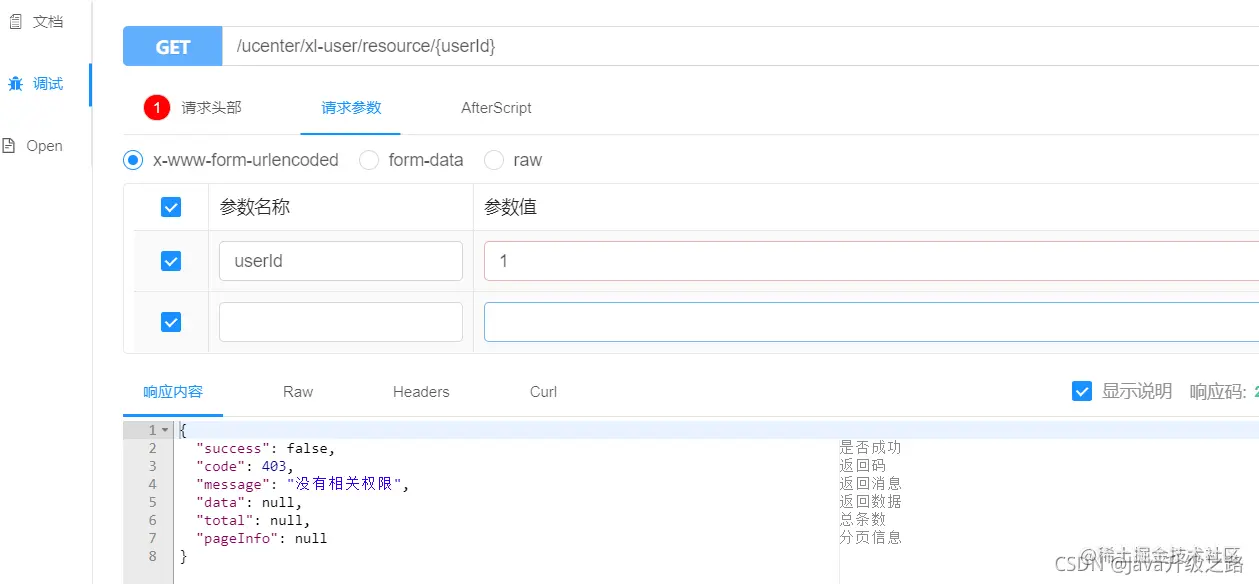The width and height of the screenshot is (1259, 584).
Task: Open the Headers response tab
Action: 421,392
